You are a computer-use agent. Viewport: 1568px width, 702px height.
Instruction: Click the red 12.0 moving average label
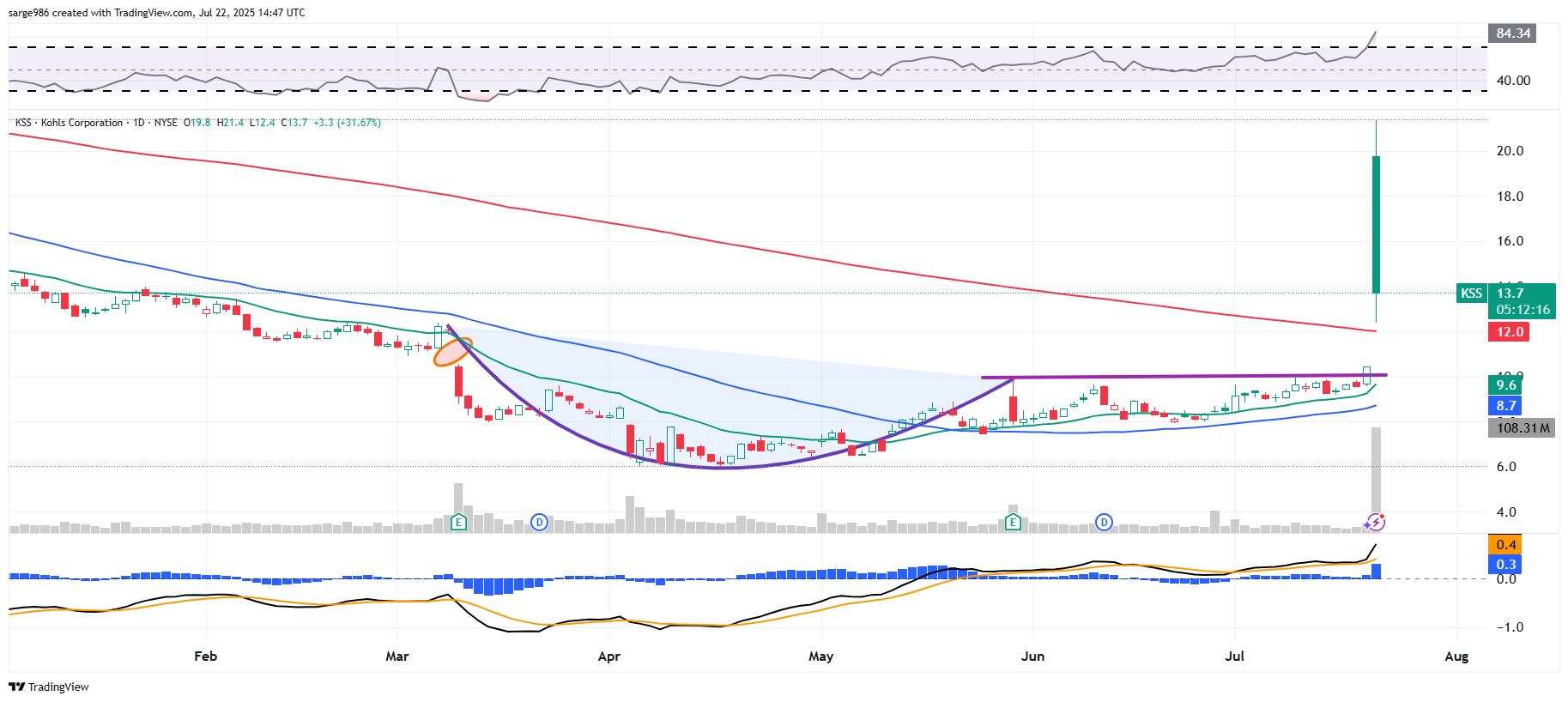(x=1509, y=332)
